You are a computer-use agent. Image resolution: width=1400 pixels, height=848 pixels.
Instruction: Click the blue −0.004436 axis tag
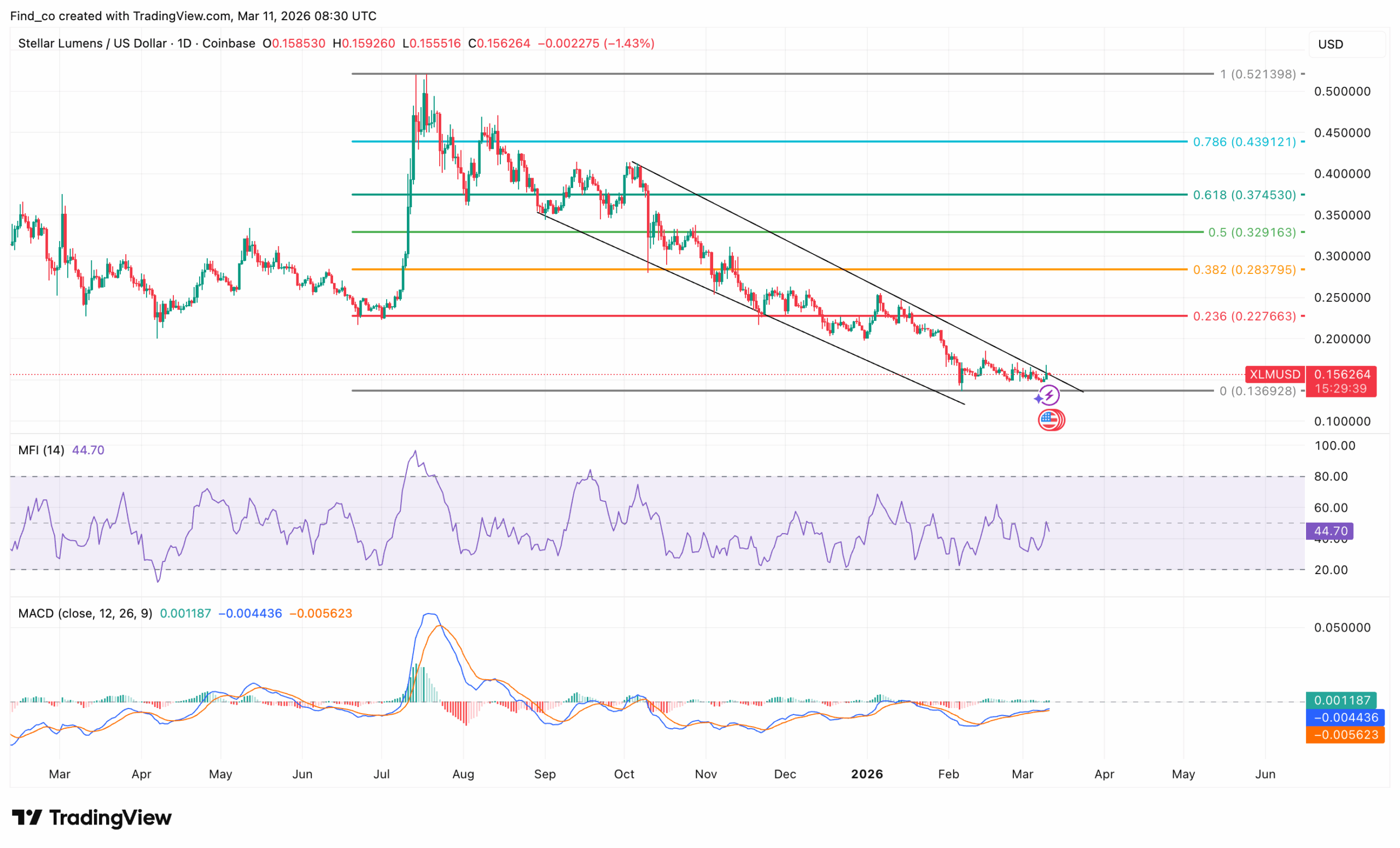tap(1345, 717)
